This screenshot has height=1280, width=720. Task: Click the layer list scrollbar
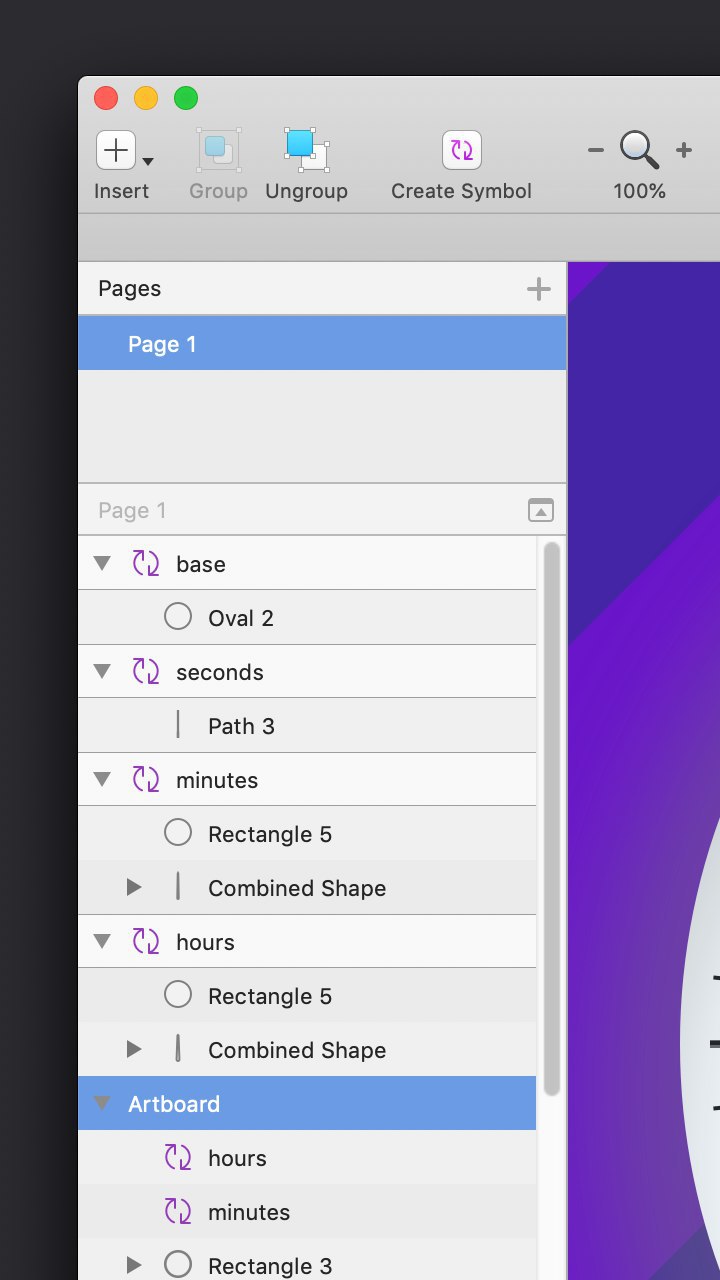[x=551, y=820]
